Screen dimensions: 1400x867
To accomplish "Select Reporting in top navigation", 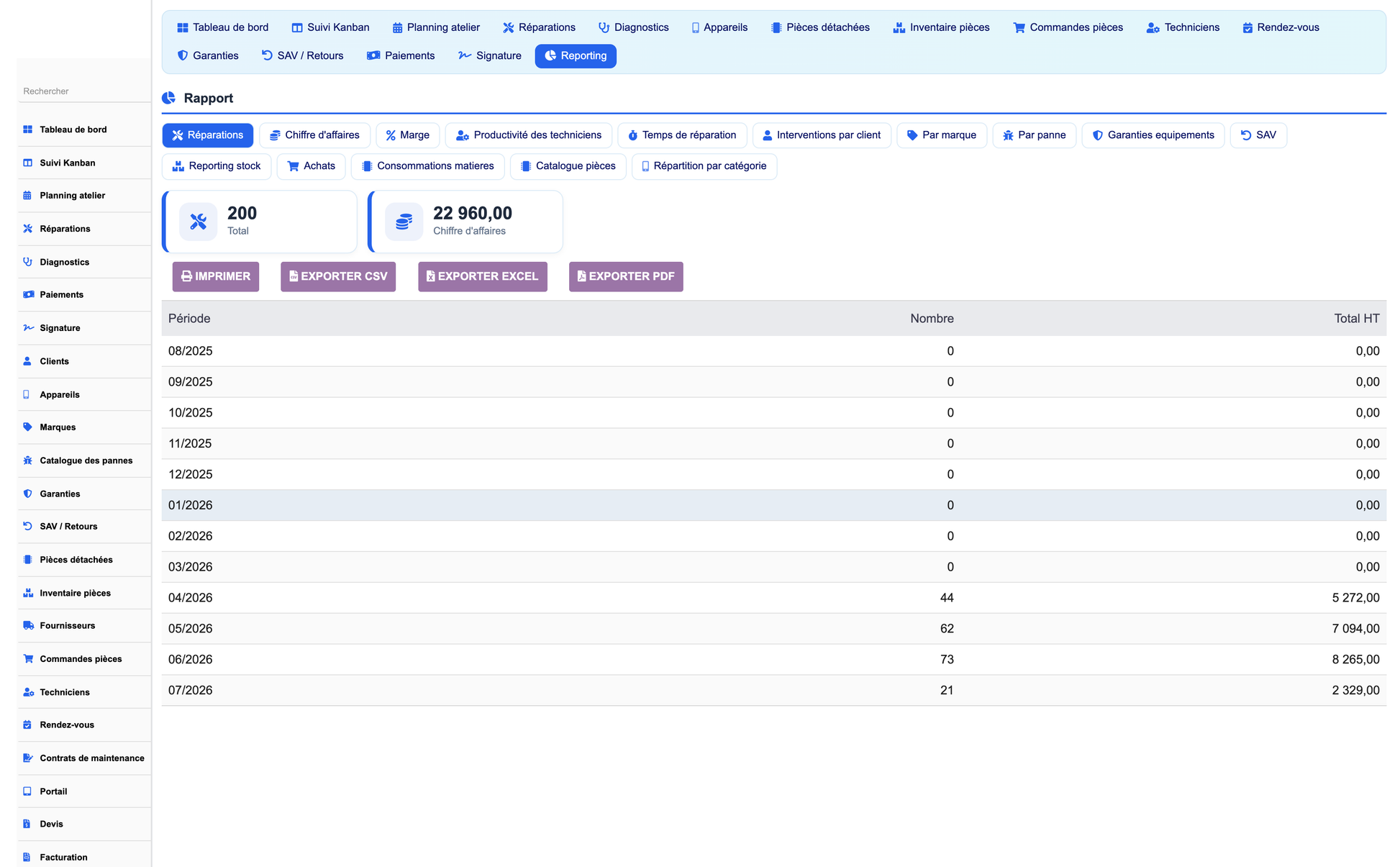I will [576, 55].
